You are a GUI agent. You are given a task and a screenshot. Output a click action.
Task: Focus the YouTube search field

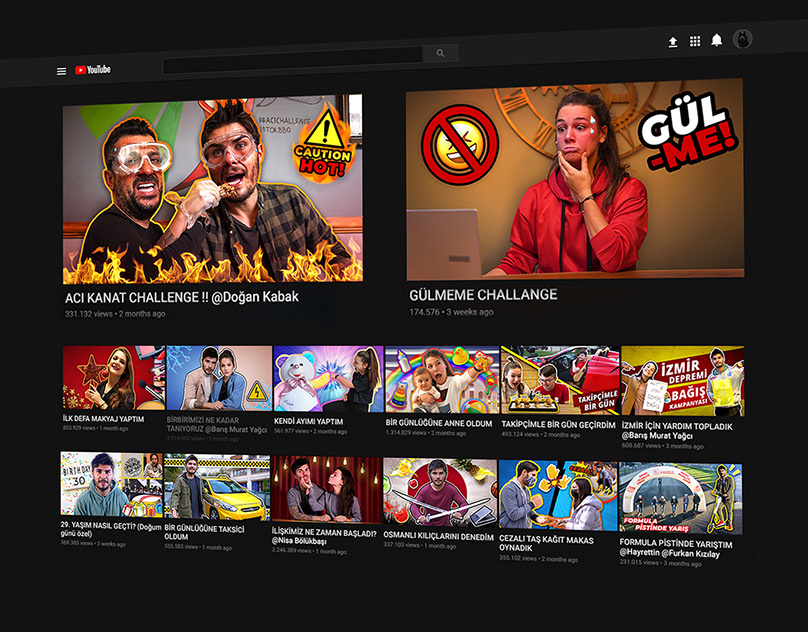(293, 60)
